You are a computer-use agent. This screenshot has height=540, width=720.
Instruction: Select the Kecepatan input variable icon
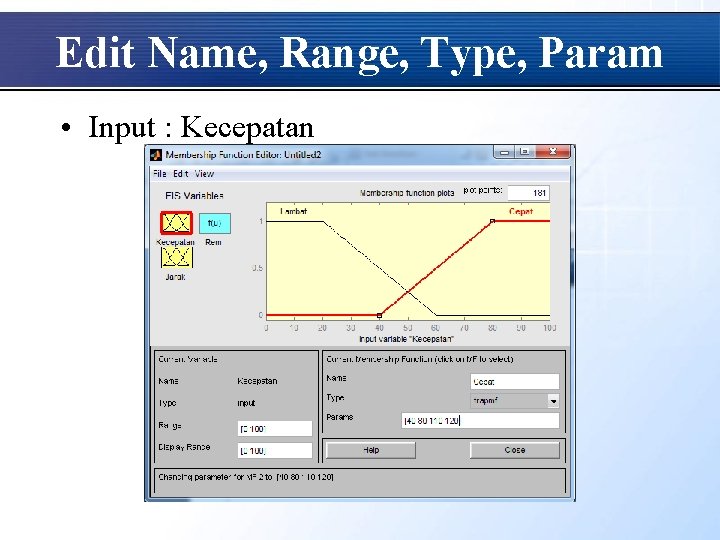point(176,223)
